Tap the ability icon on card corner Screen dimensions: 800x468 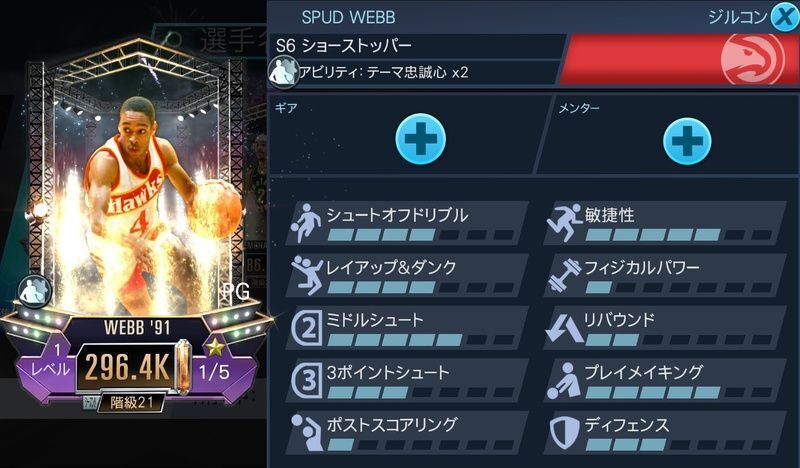point(34,291)
